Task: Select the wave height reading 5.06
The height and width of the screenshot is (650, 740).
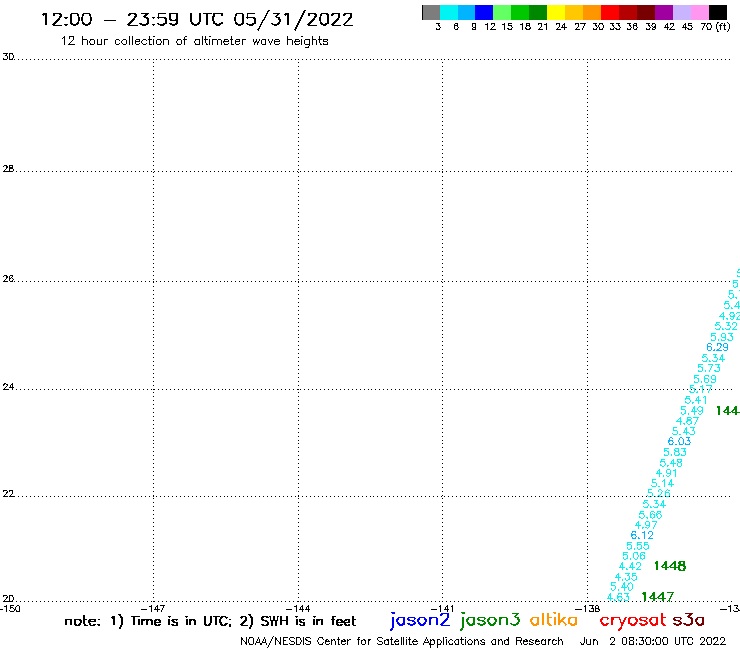Action: (633, 556)
